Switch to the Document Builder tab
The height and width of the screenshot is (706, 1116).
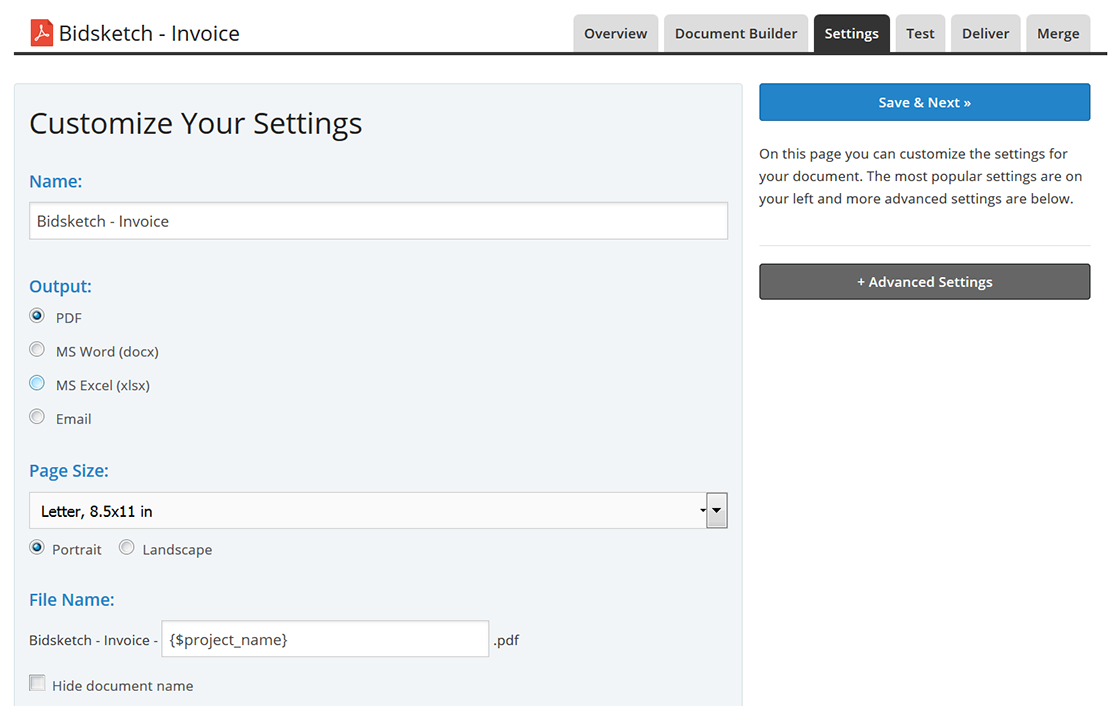[x=736, y=33]
